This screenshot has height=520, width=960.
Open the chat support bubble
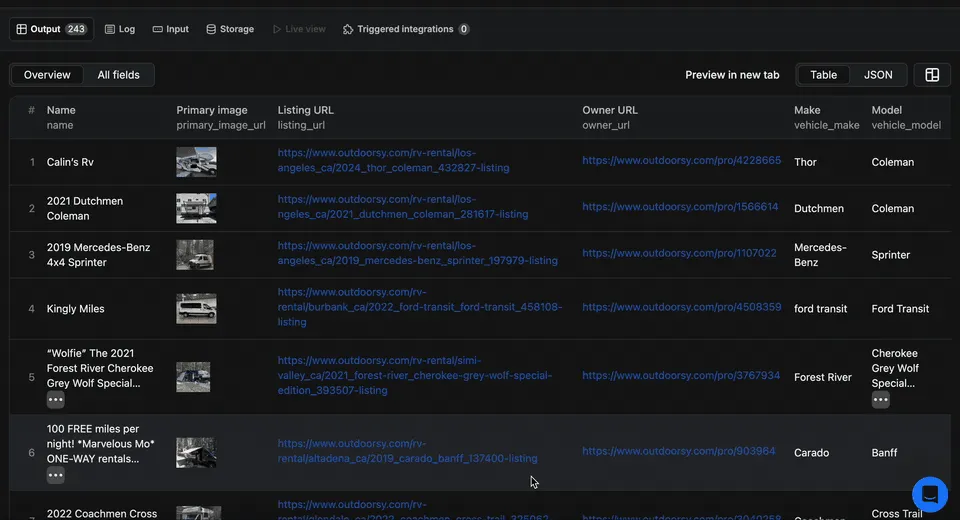point(929,494)
